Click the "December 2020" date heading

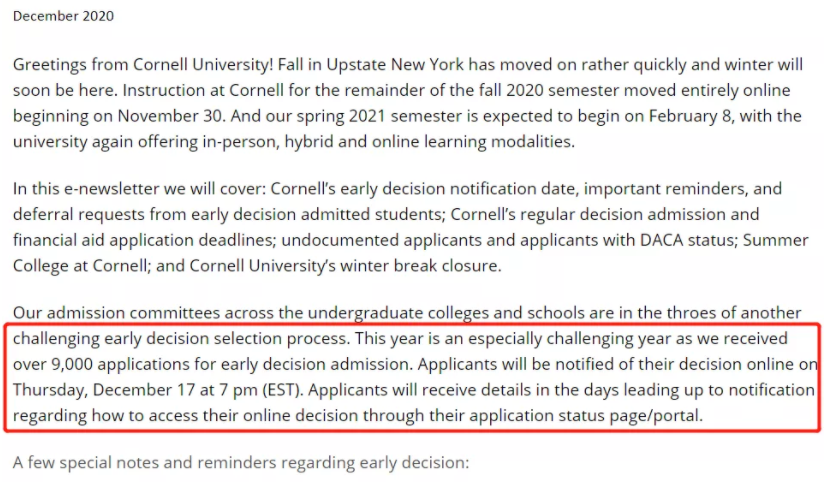[x=63, y=16]
